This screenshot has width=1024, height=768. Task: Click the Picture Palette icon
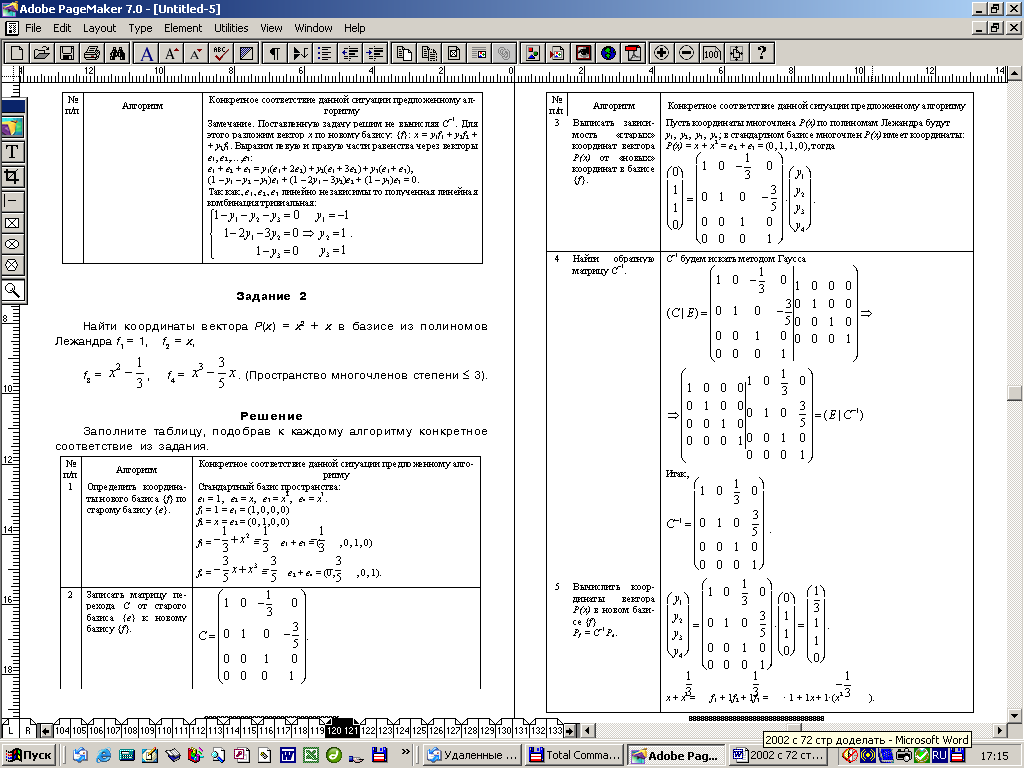tap(533, 53)
